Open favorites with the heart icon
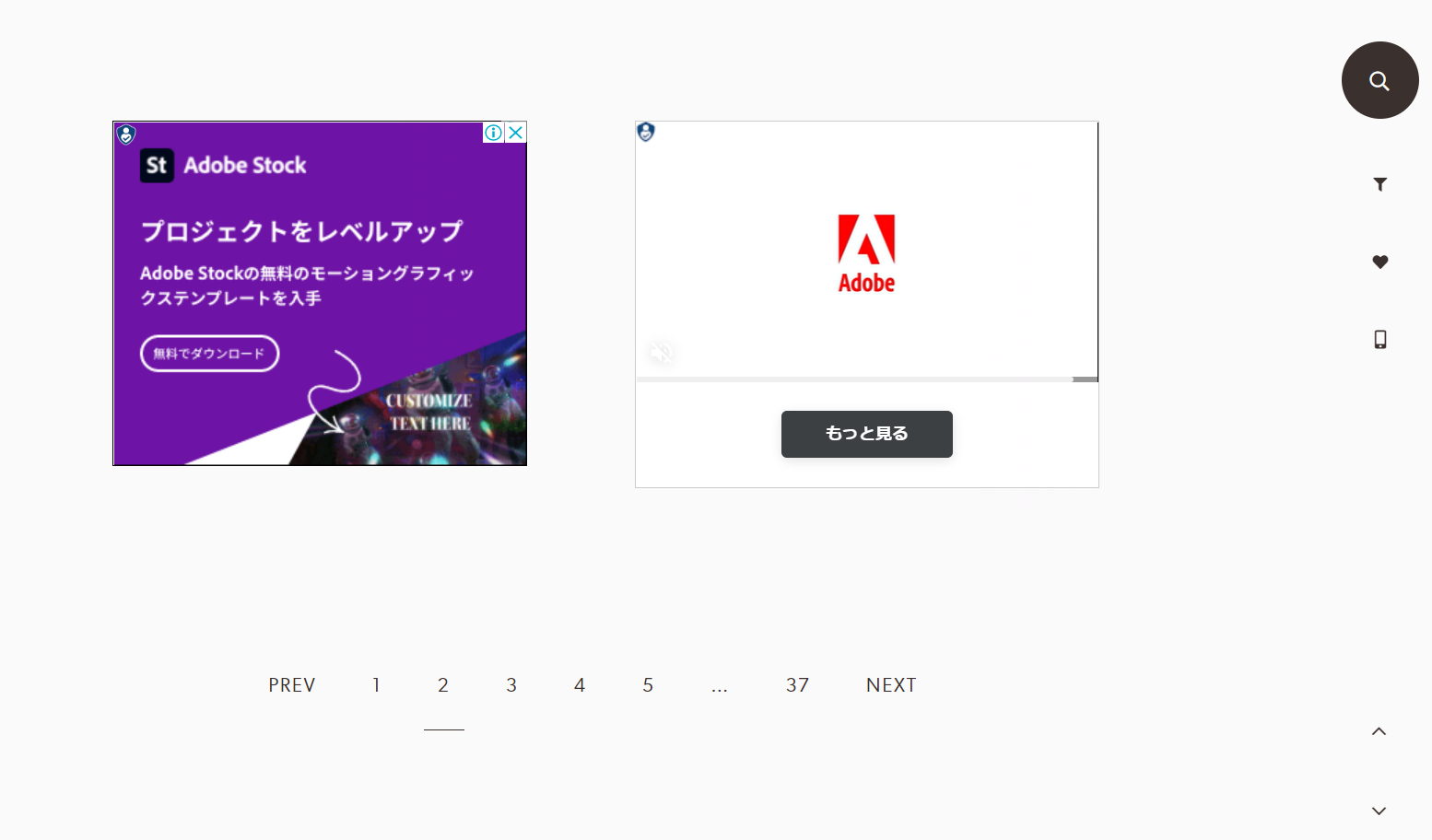The width and height of the screenshot is (1432, 840). (x=1379, y=262)
